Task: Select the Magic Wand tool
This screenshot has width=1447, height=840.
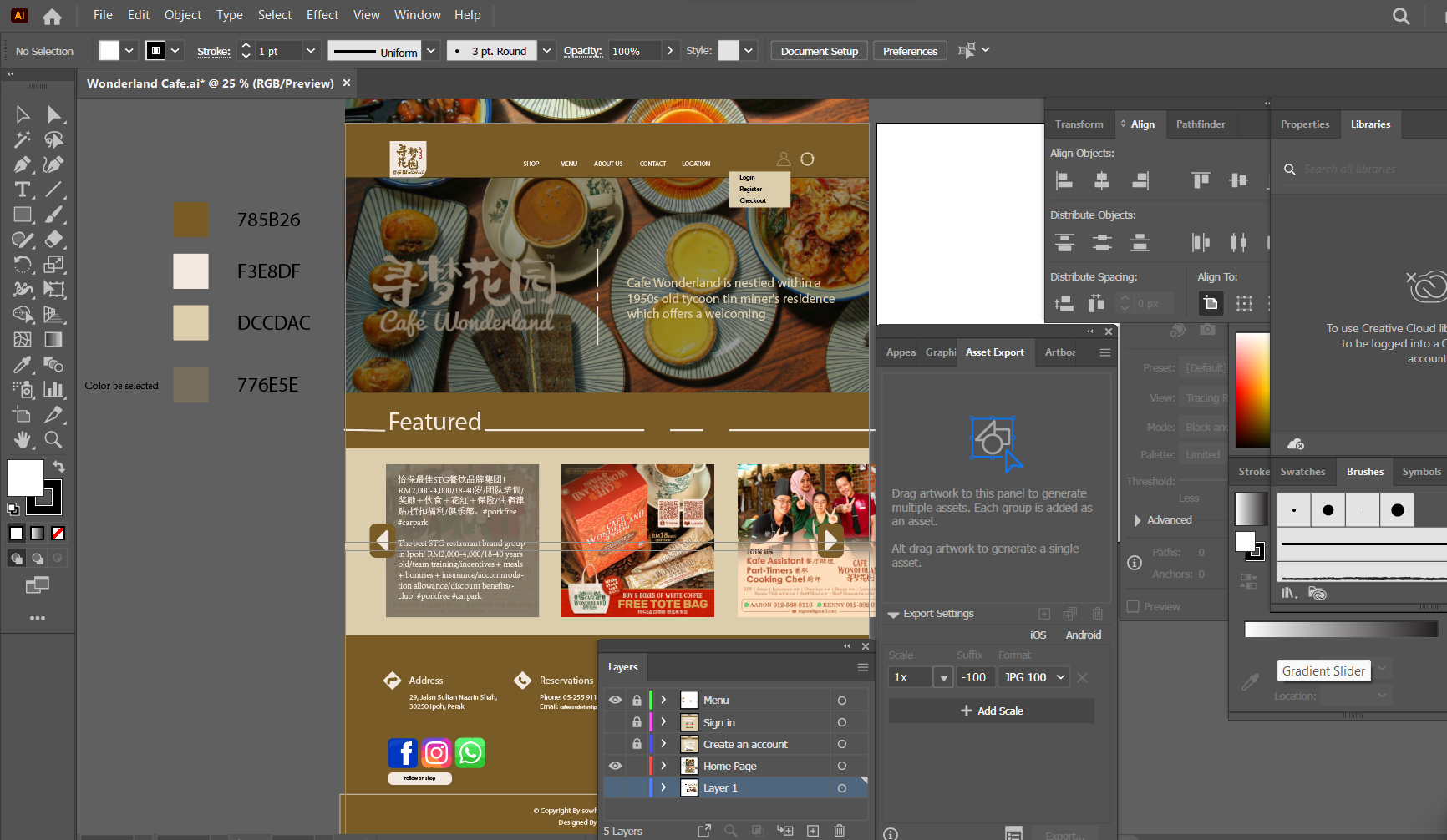Action: (x=23, y=139)
